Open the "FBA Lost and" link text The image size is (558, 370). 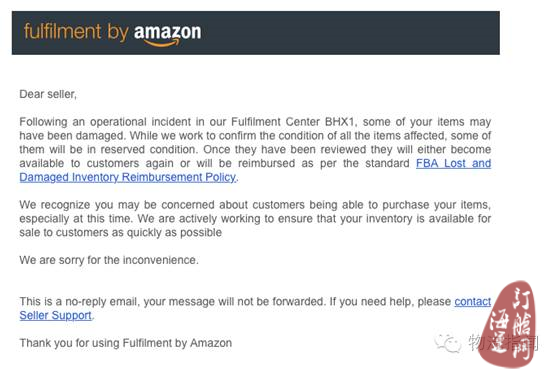click(453, 163)
